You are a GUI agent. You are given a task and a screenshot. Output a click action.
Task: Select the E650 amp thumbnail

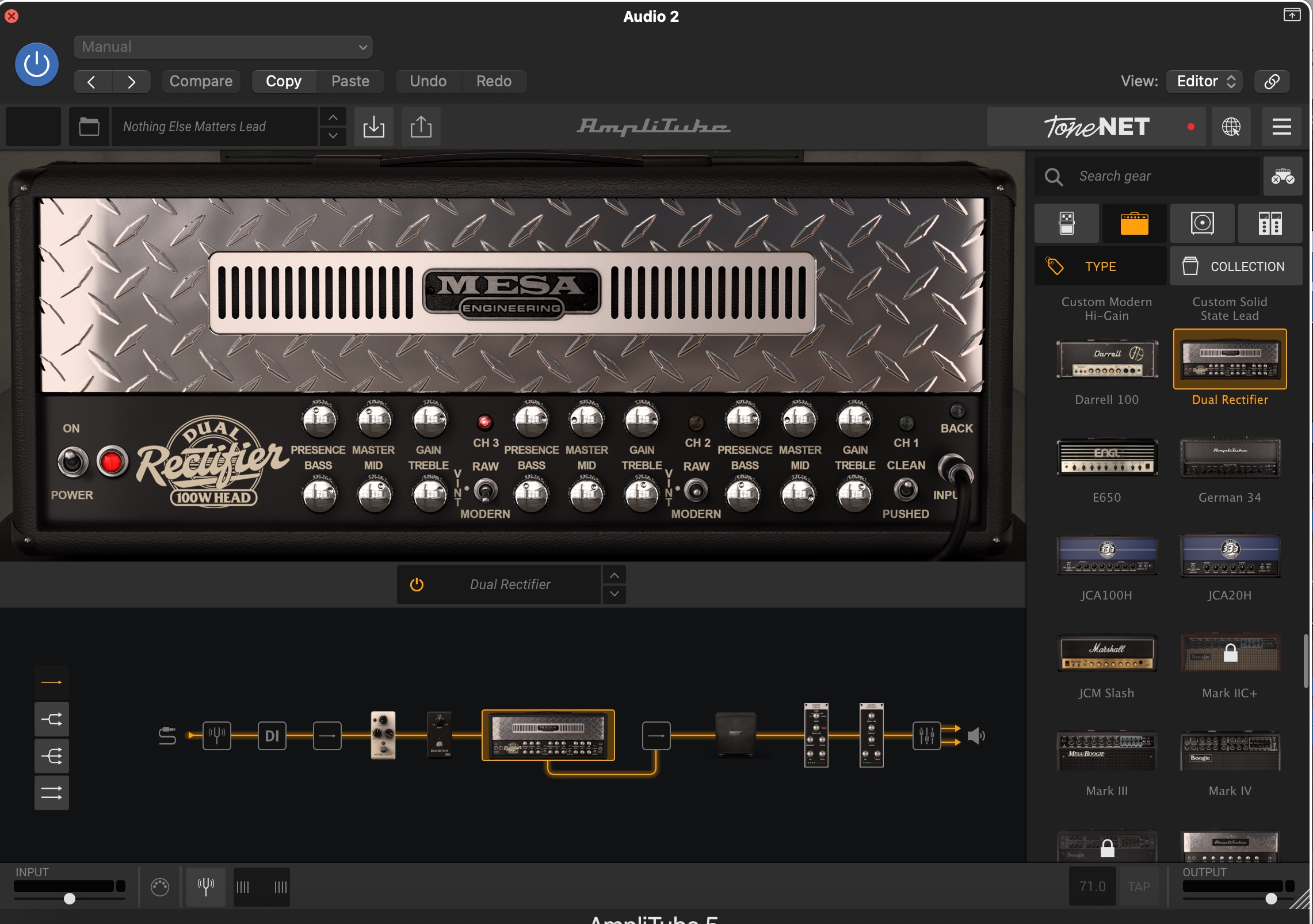[x=1107, y=457]
